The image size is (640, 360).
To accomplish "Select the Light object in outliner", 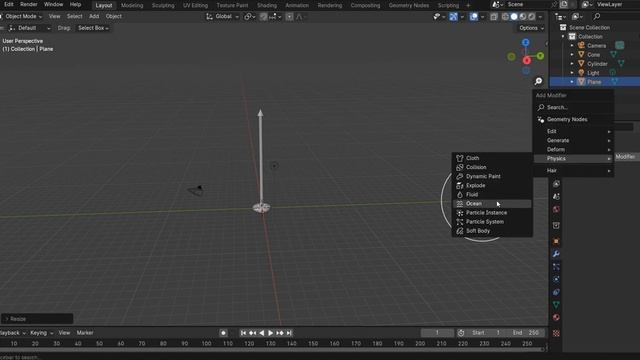I will (x=593, y=73).
